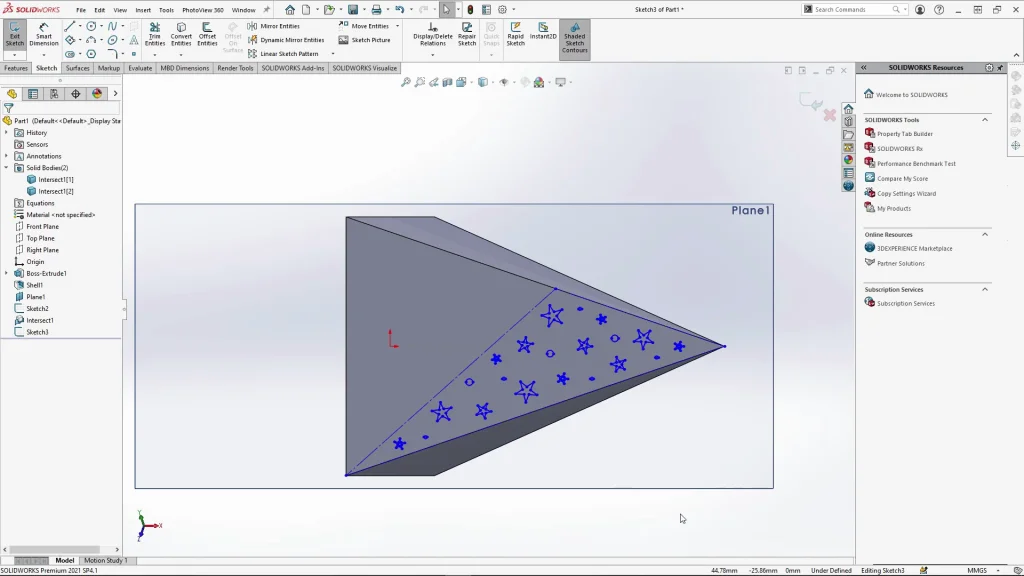1024x576 pixels.
Task: Switch to the Surfaces ribbon tab
Action: coord(77,68)
